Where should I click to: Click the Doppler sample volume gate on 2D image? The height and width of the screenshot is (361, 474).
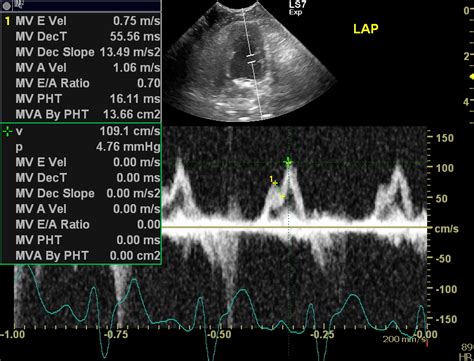pos(251,58)
